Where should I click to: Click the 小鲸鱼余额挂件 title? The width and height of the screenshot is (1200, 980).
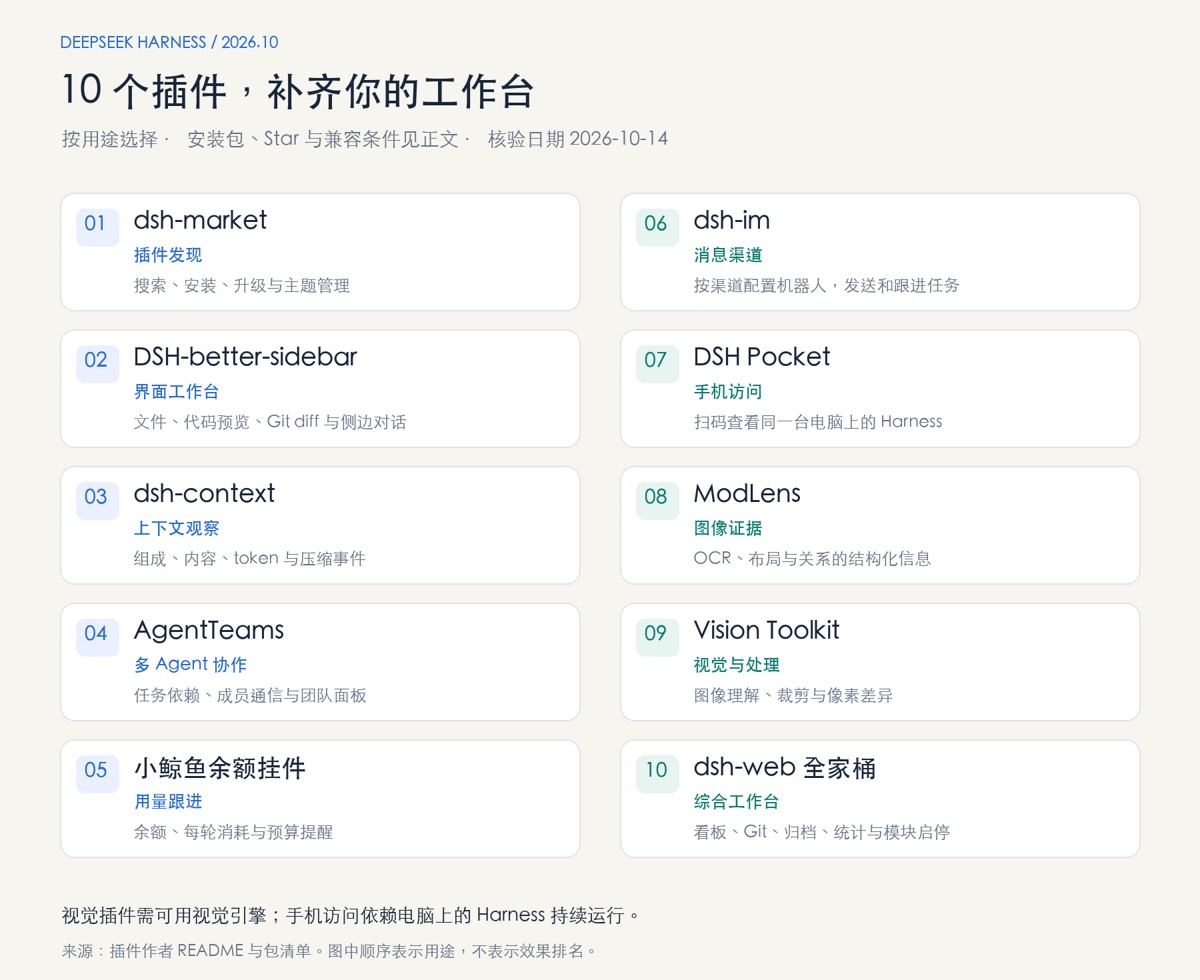tap(219, 768)
